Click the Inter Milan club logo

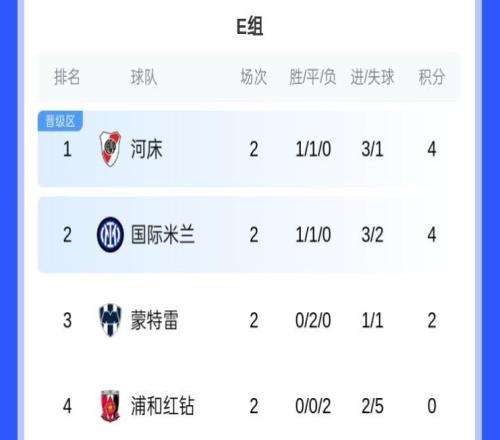(110, 234)
